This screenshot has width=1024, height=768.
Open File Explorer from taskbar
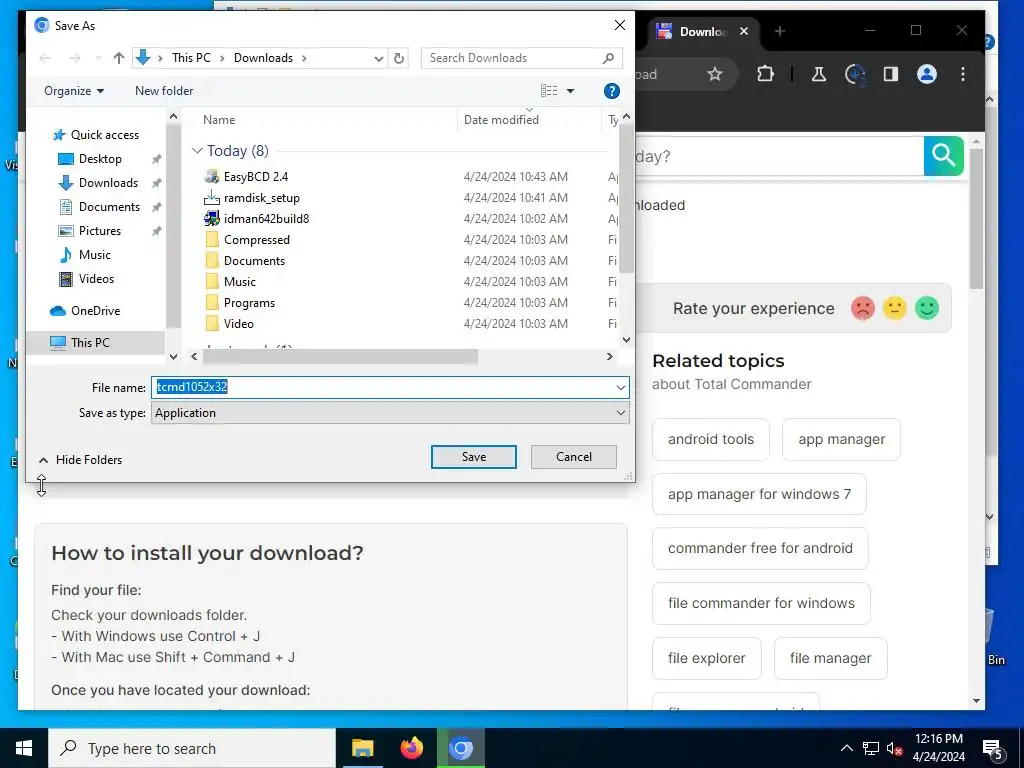[x=362, y=748]
